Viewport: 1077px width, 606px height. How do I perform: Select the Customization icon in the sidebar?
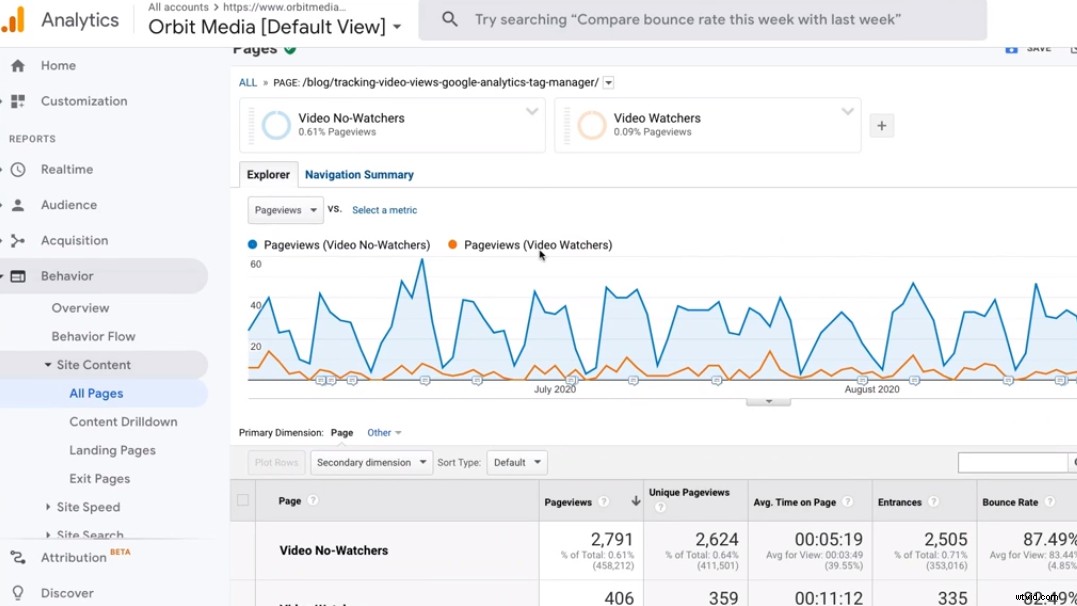click(x=21, y=101)
